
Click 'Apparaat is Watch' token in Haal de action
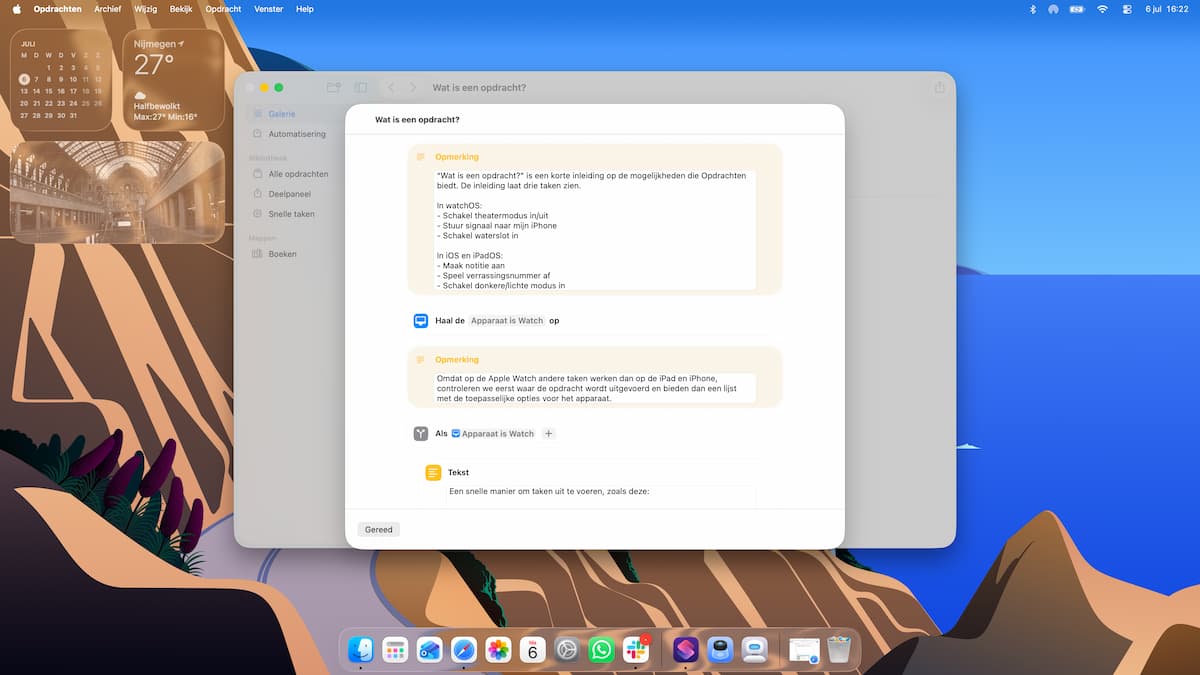[x=507, y=321]
